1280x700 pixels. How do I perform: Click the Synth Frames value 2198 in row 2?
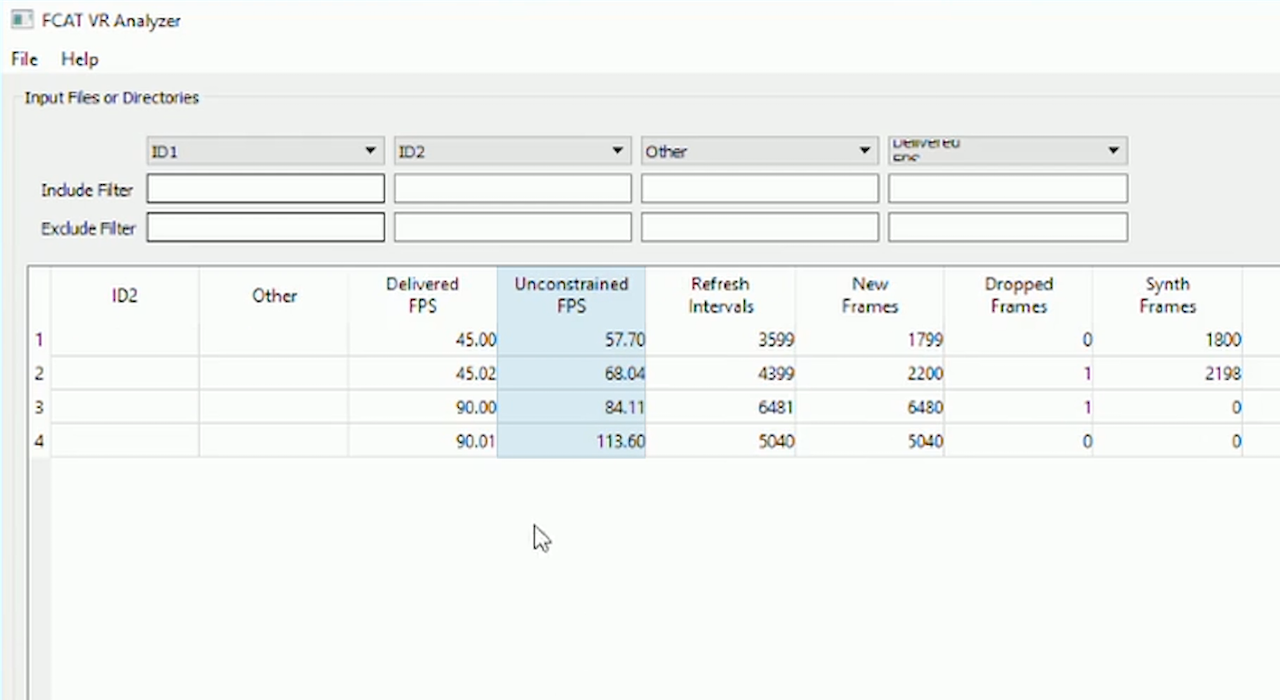(1222, 373)
